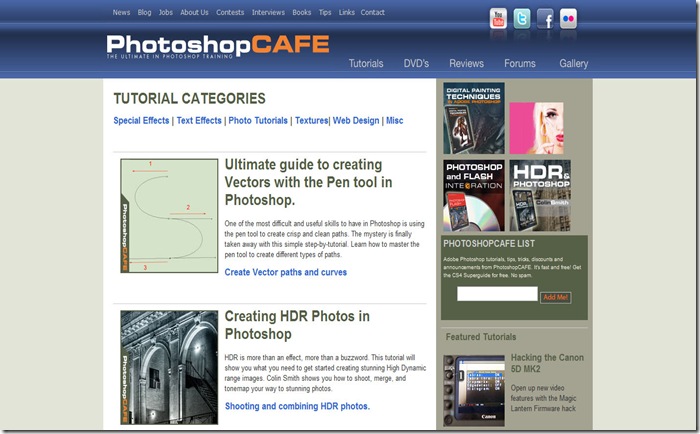Open Books in top navigation

[302, 13]
